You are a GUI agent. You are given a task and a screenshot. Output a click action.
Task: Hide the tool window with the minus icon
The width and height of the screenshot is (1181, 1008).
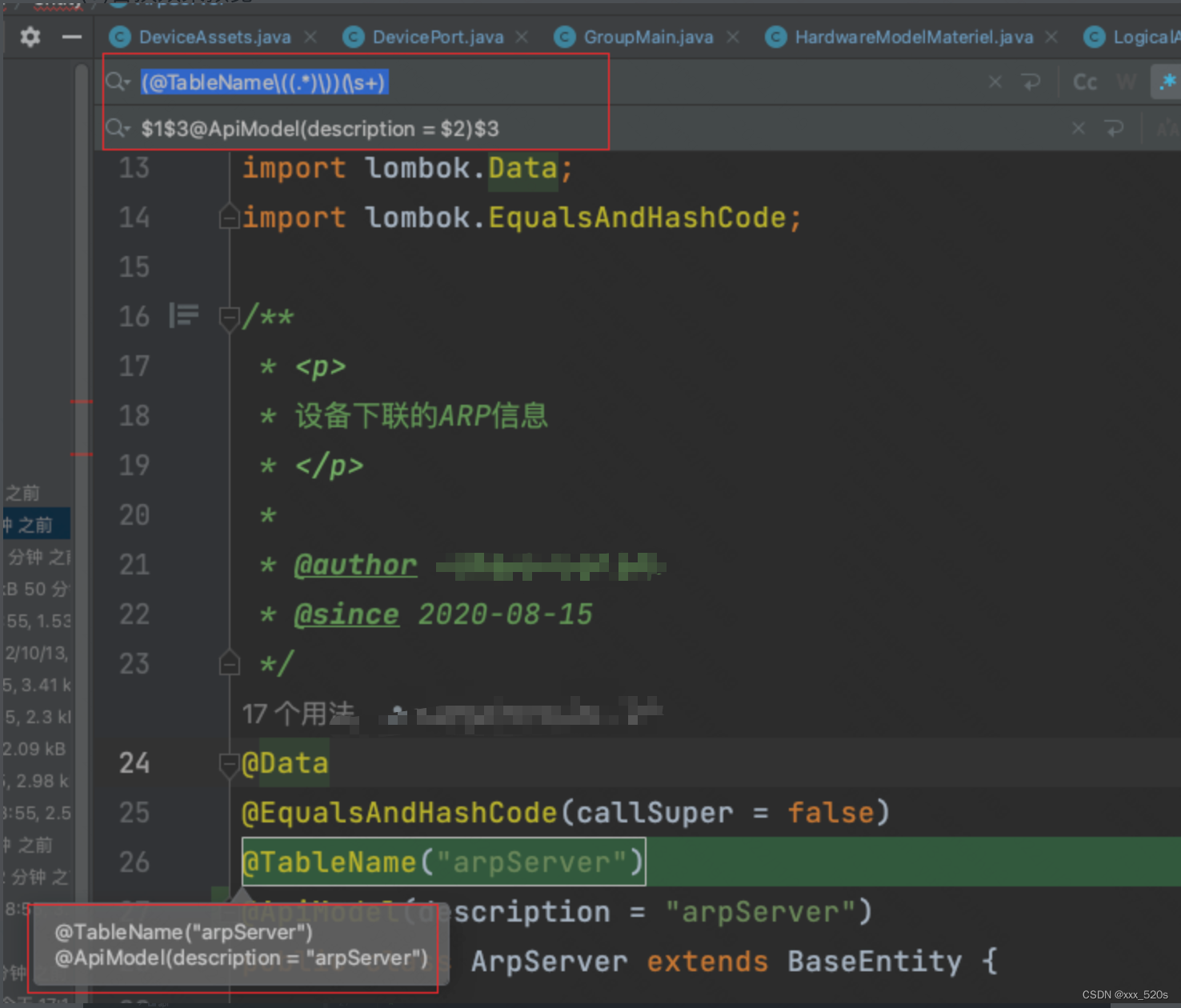tap(72, 37)
